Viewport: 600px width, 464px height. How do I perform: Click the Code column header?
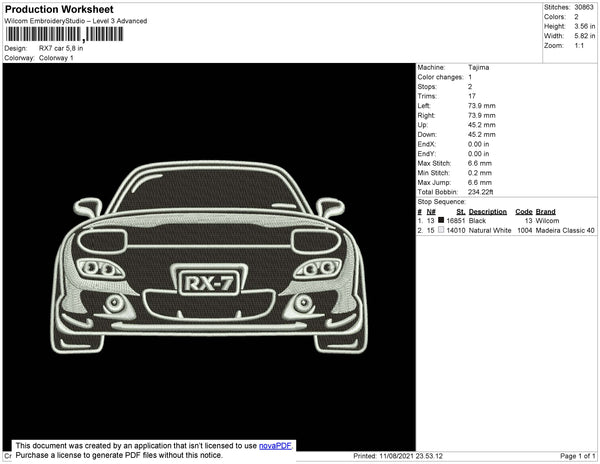(523, 211)
